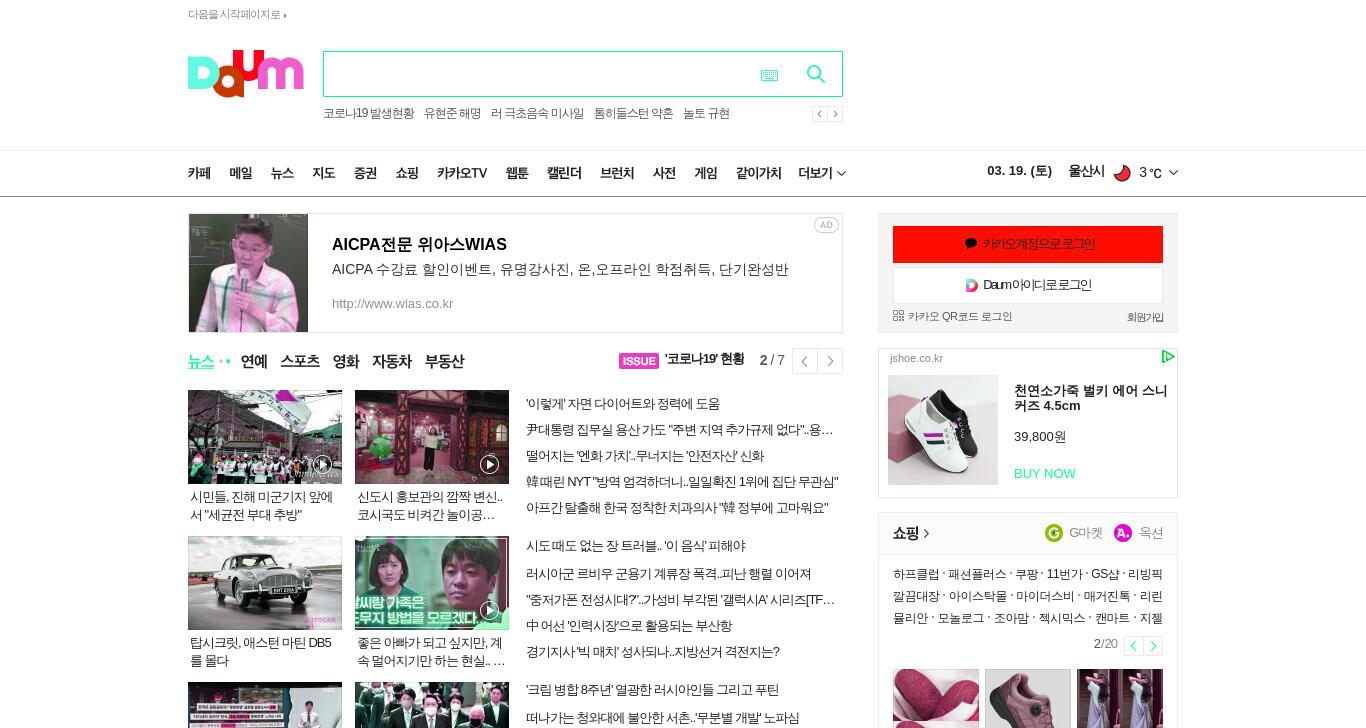Open the Aston Martin DB5 car thumbnail
The width and height of the screenshot is (1366, 728).
[265, 583]
